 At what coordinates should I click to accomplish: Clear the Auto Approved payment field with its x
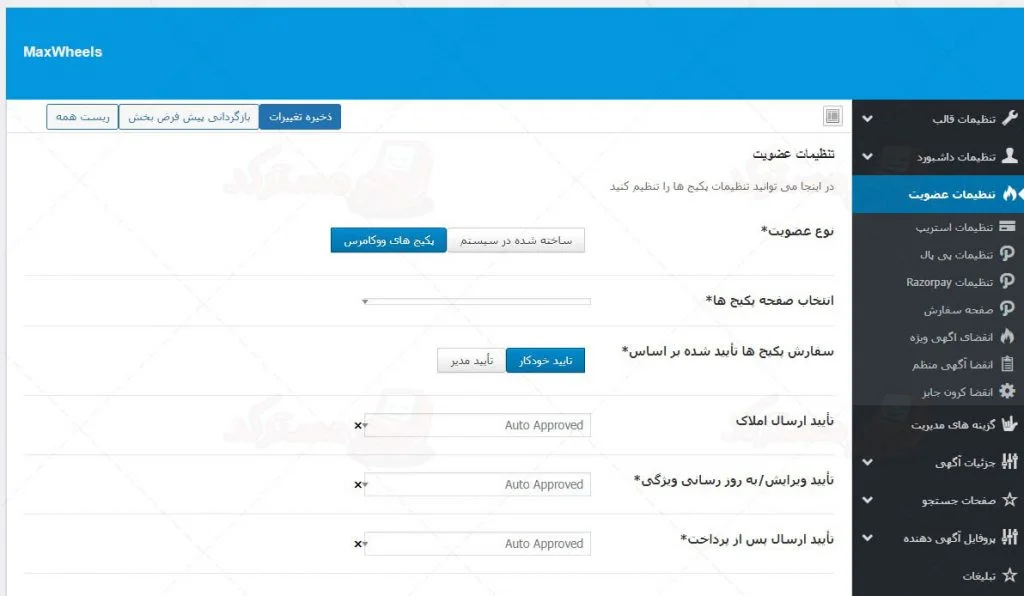click(356, 543)
